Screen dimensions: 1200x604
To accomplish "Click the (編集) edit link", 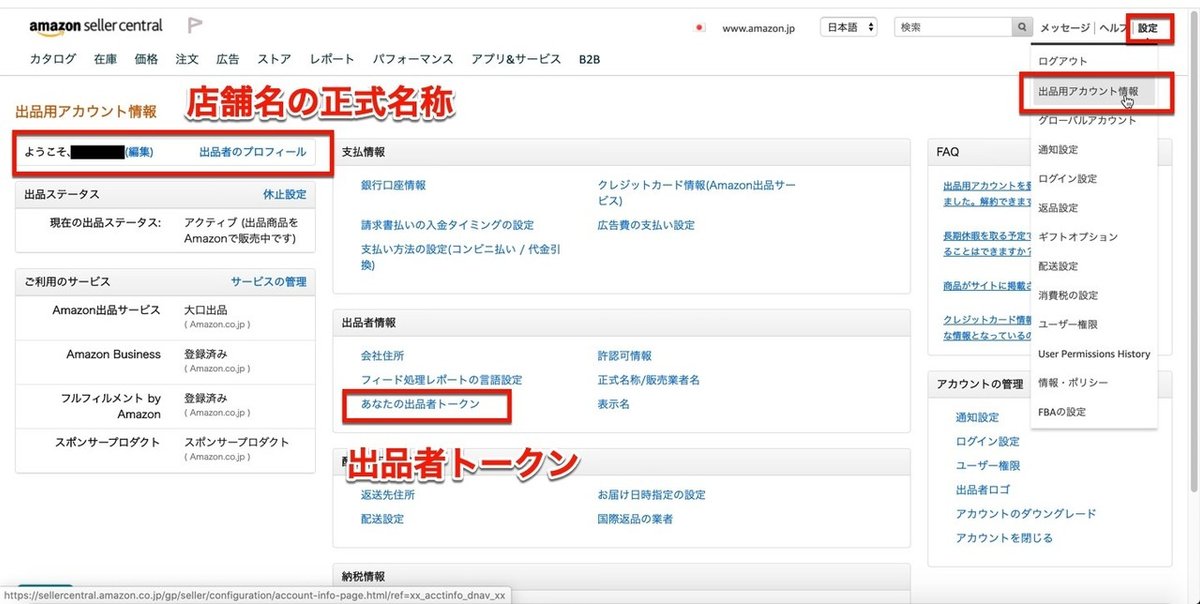I will click(x=138, y=152).
